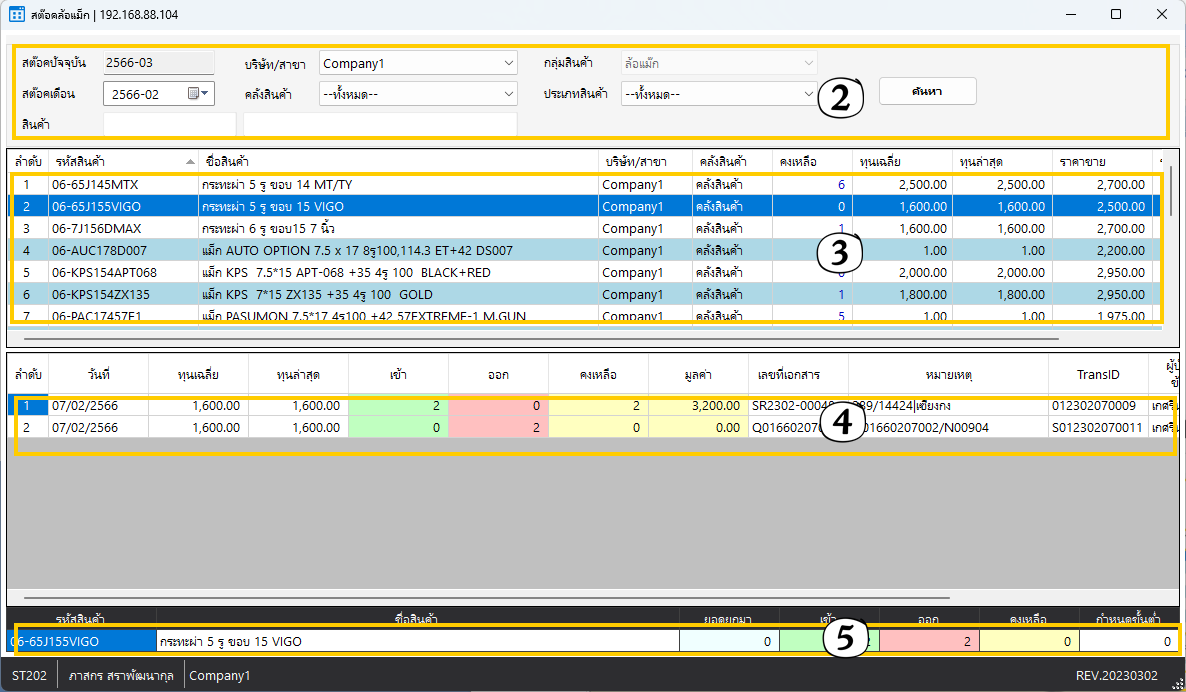Click the second transaction row S012302070011
Screen dimensions: 1186x692
1095,427
